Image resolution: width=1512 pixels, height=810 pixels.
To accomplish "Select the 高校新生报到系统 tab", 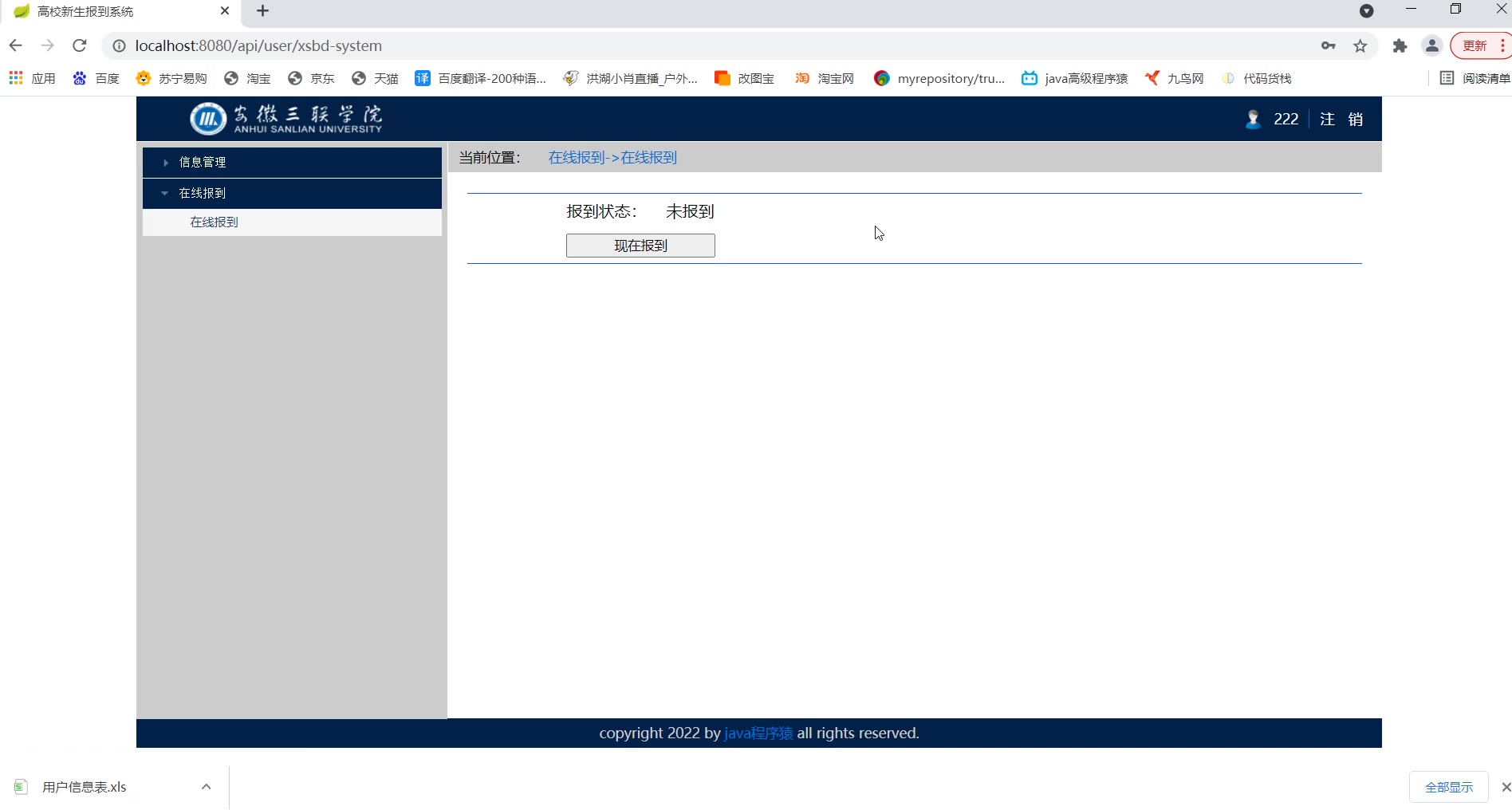I will click(120, 11).
